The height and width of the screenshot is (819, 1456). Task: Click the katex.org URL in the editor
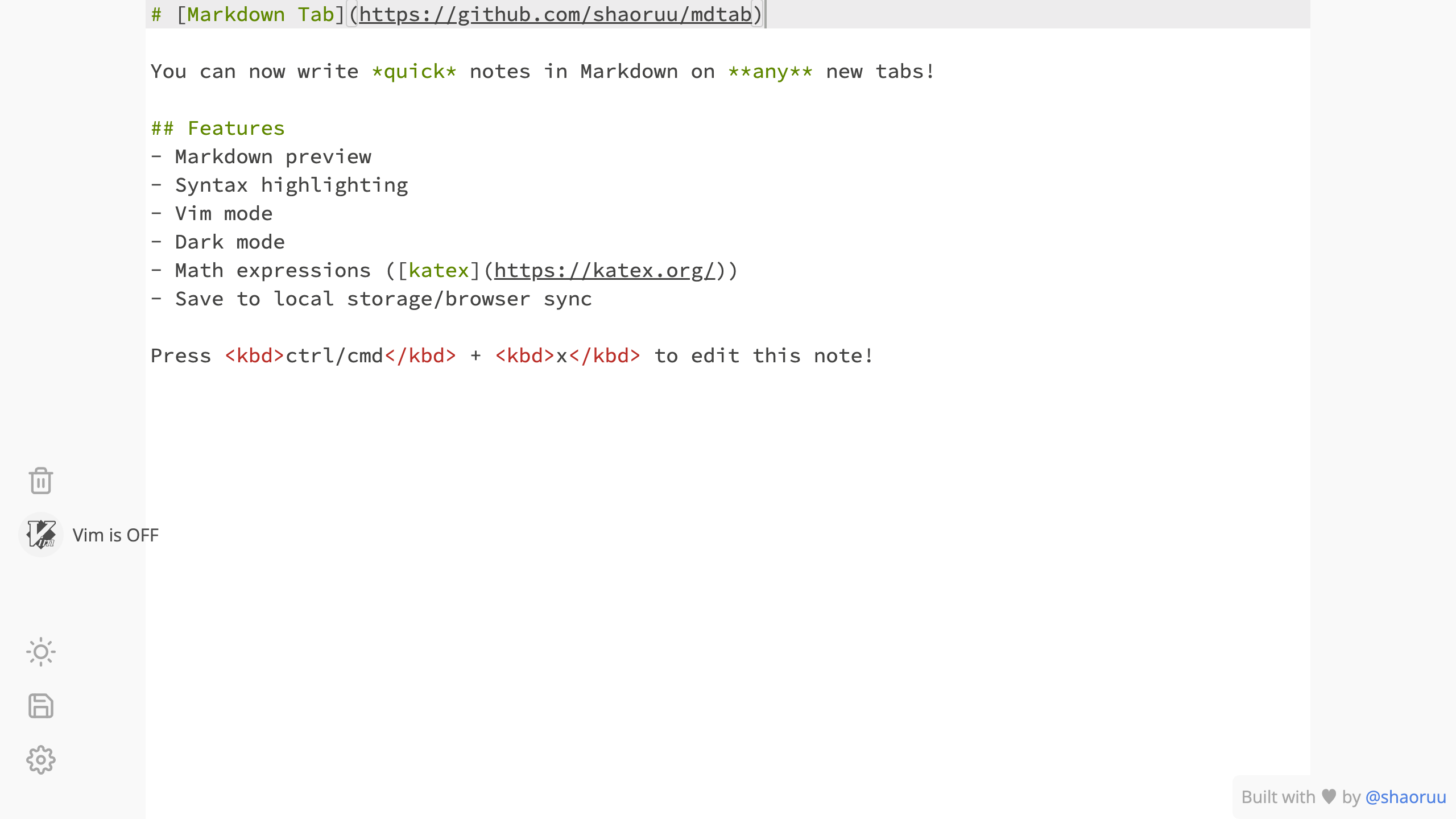(604, 271)
